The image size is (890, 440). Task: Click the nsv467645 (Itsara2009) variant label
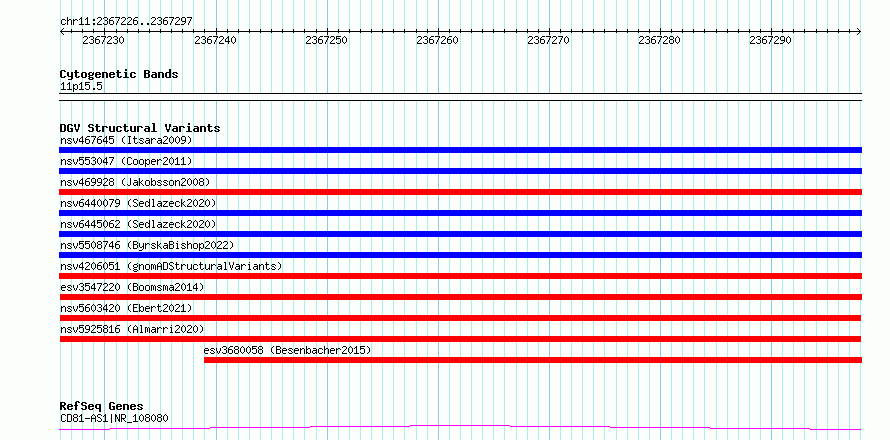126,140
